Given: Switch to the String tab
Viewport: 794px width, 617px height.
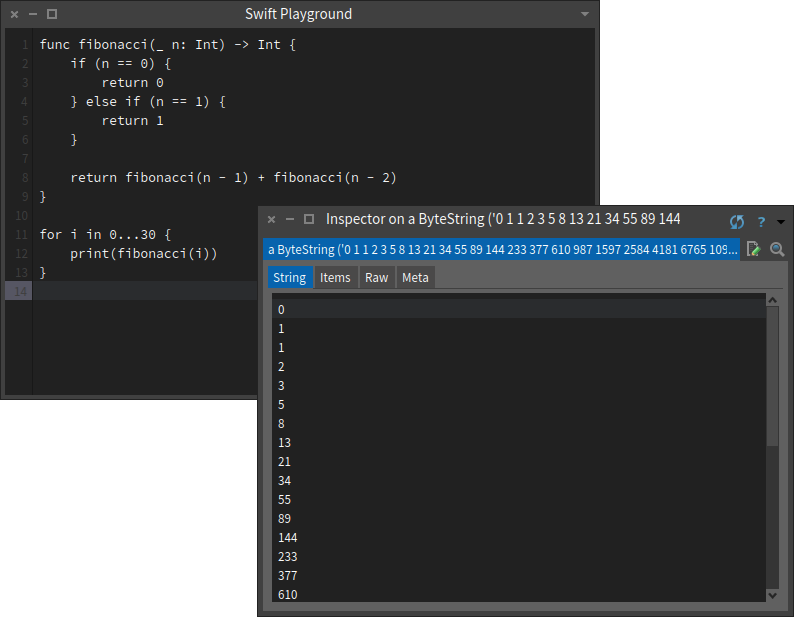Looking at the screenshot, I should click(290, 278).
